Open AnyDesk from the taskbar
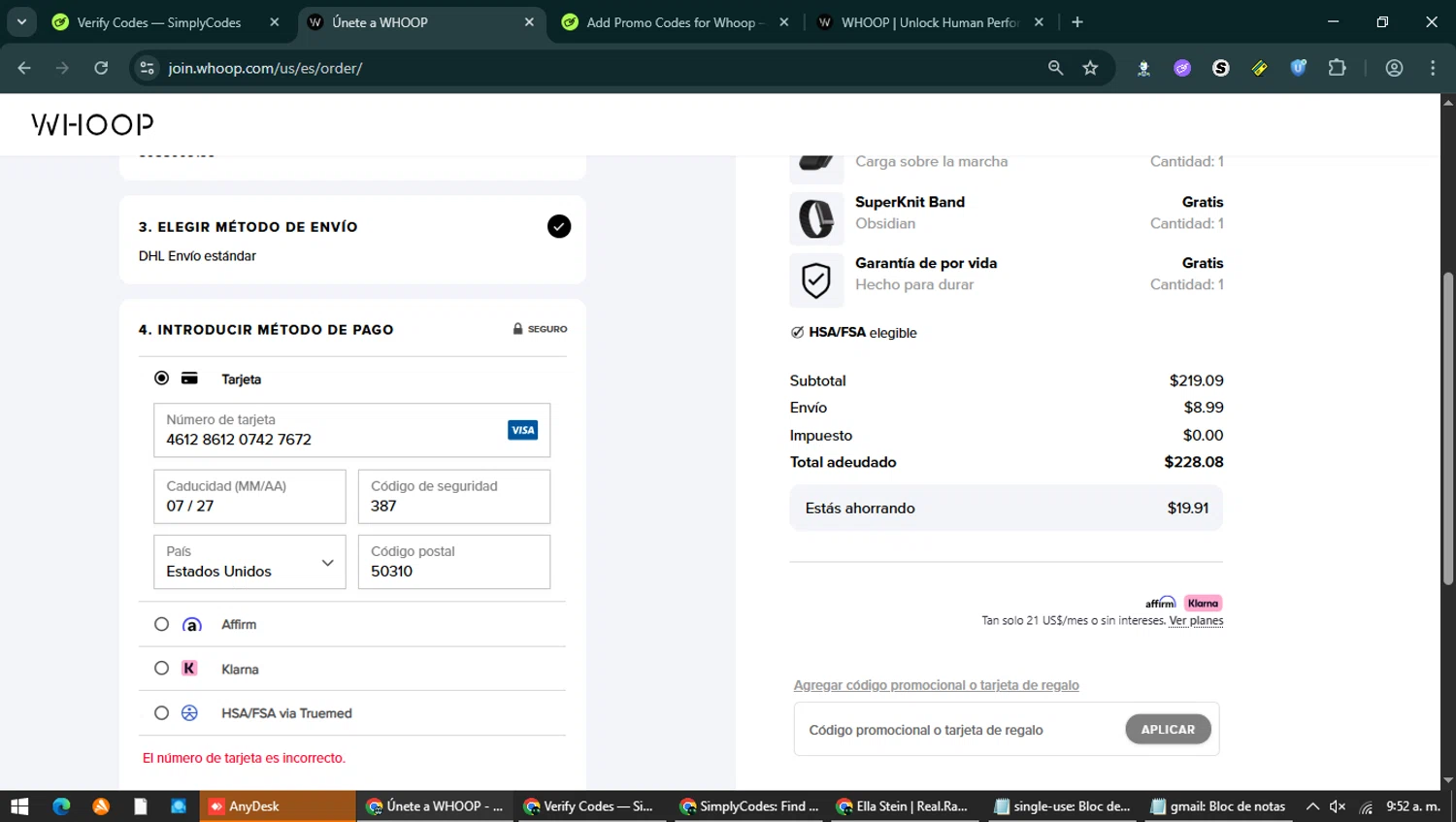Screen dimensions: 1456x822 pyautogui.click(x=277, y=806)
